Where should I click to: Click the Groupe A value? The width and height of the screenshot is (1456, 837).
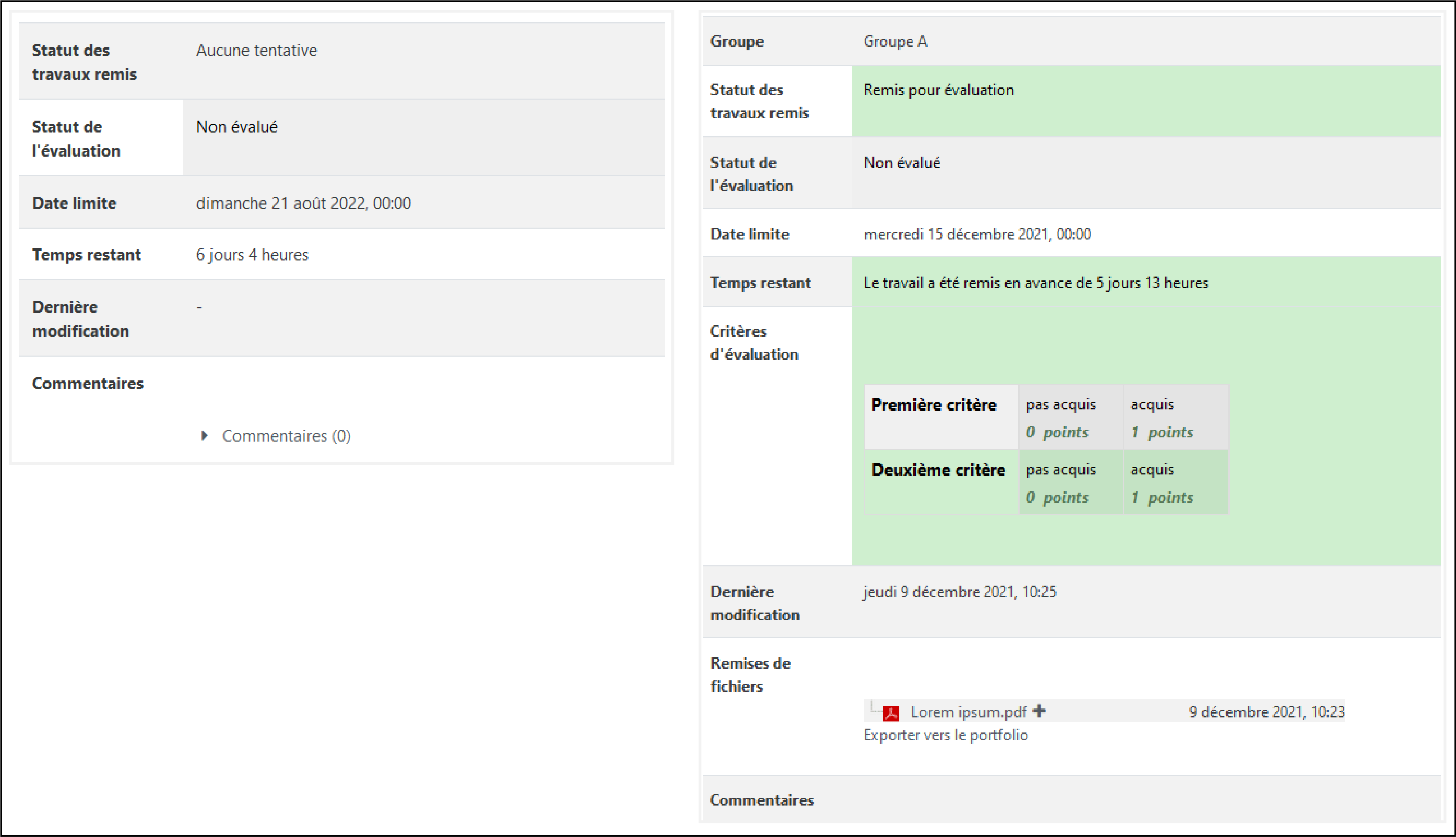[x=895, y=42]
